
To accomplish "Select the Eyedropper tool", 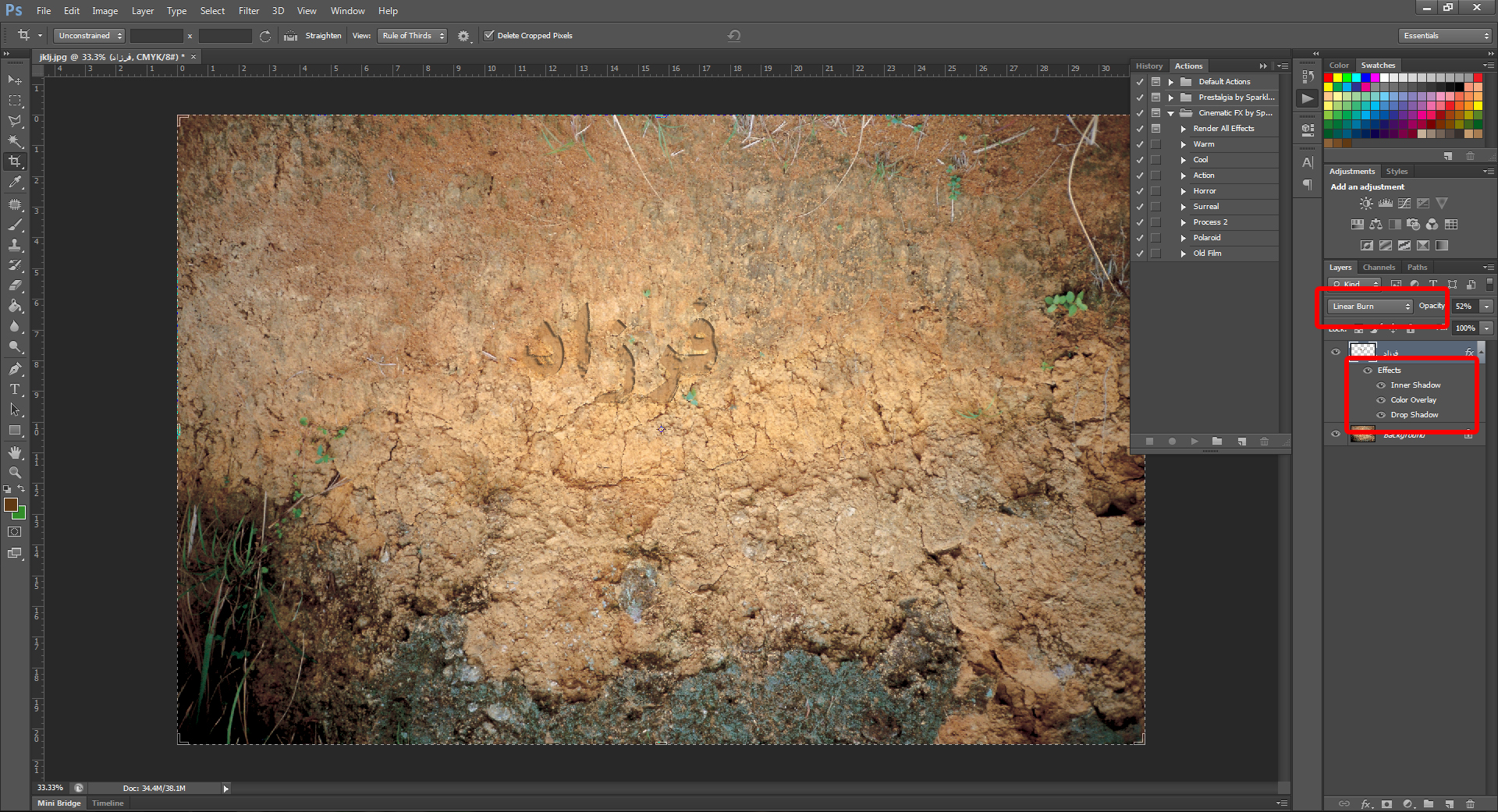I will pos(15,182).
